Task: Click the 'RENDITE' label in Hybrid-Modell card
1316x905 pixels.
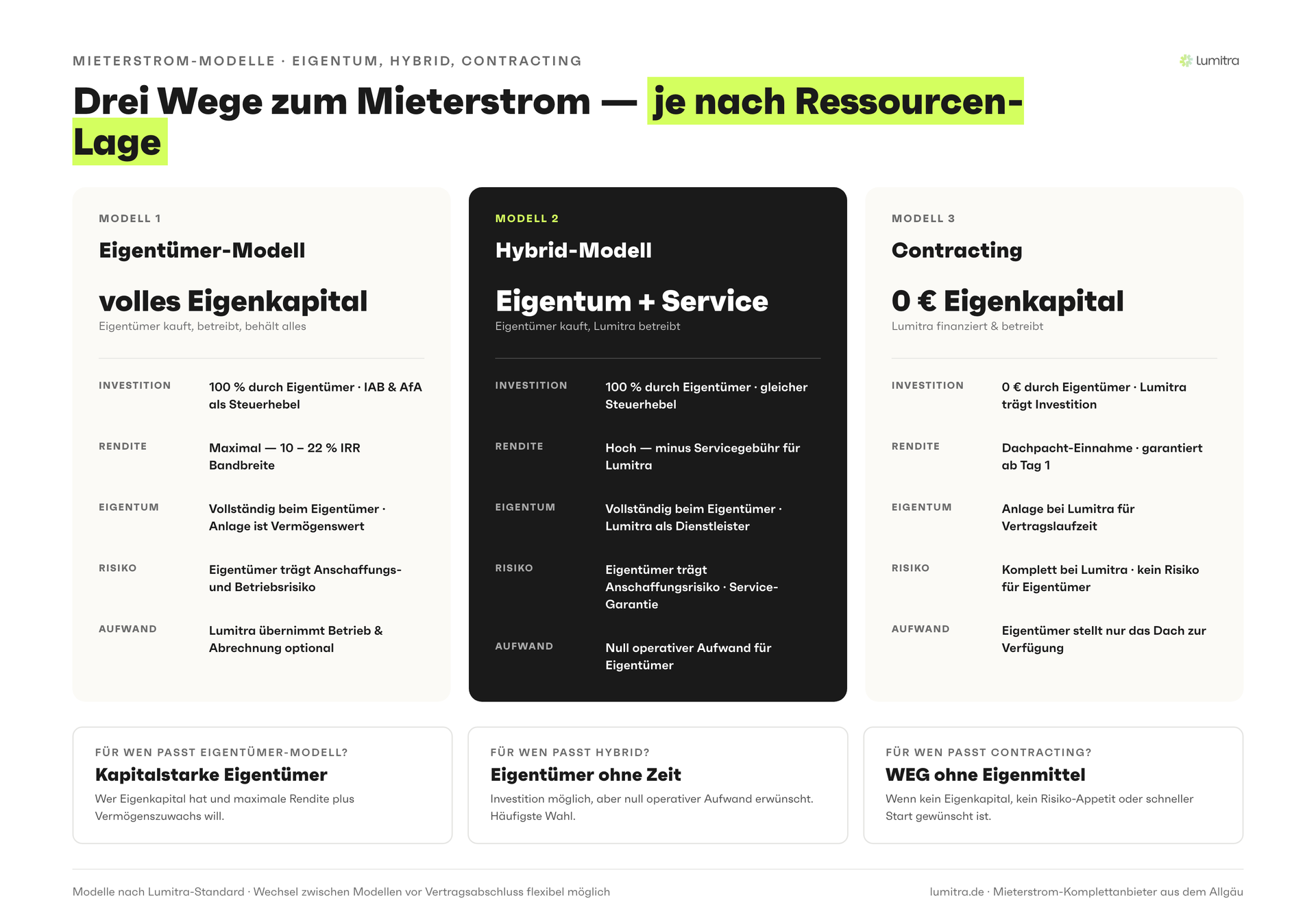Action: coord(519,446)
